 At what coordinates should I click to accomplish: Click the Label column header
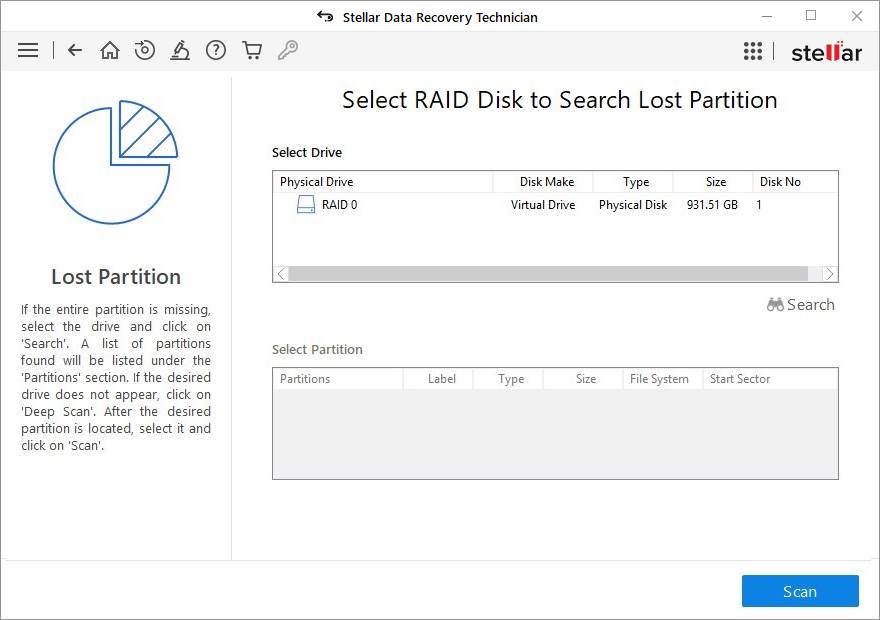pos(438,379)
